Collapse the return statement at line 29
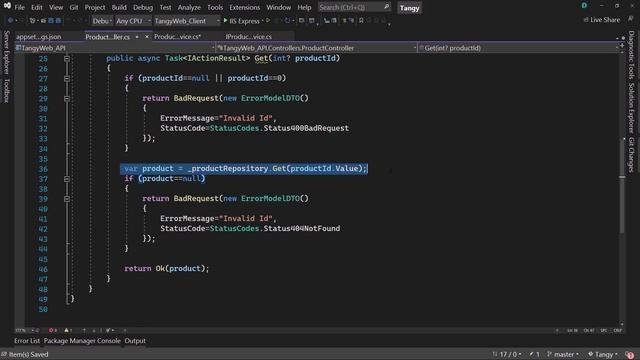The height and width of the screenshot is (360, 640). pyautogui.click(x=67, y=99)
